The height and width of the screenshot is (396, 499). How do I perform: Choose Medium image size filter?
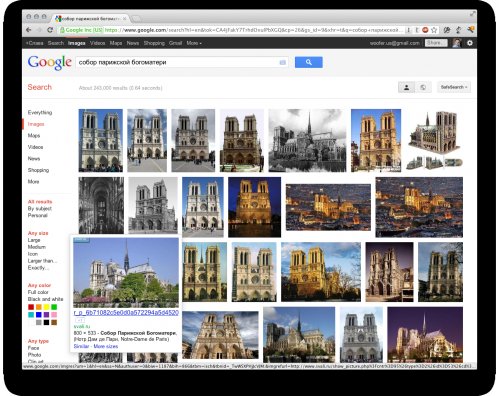coord(37,247)
